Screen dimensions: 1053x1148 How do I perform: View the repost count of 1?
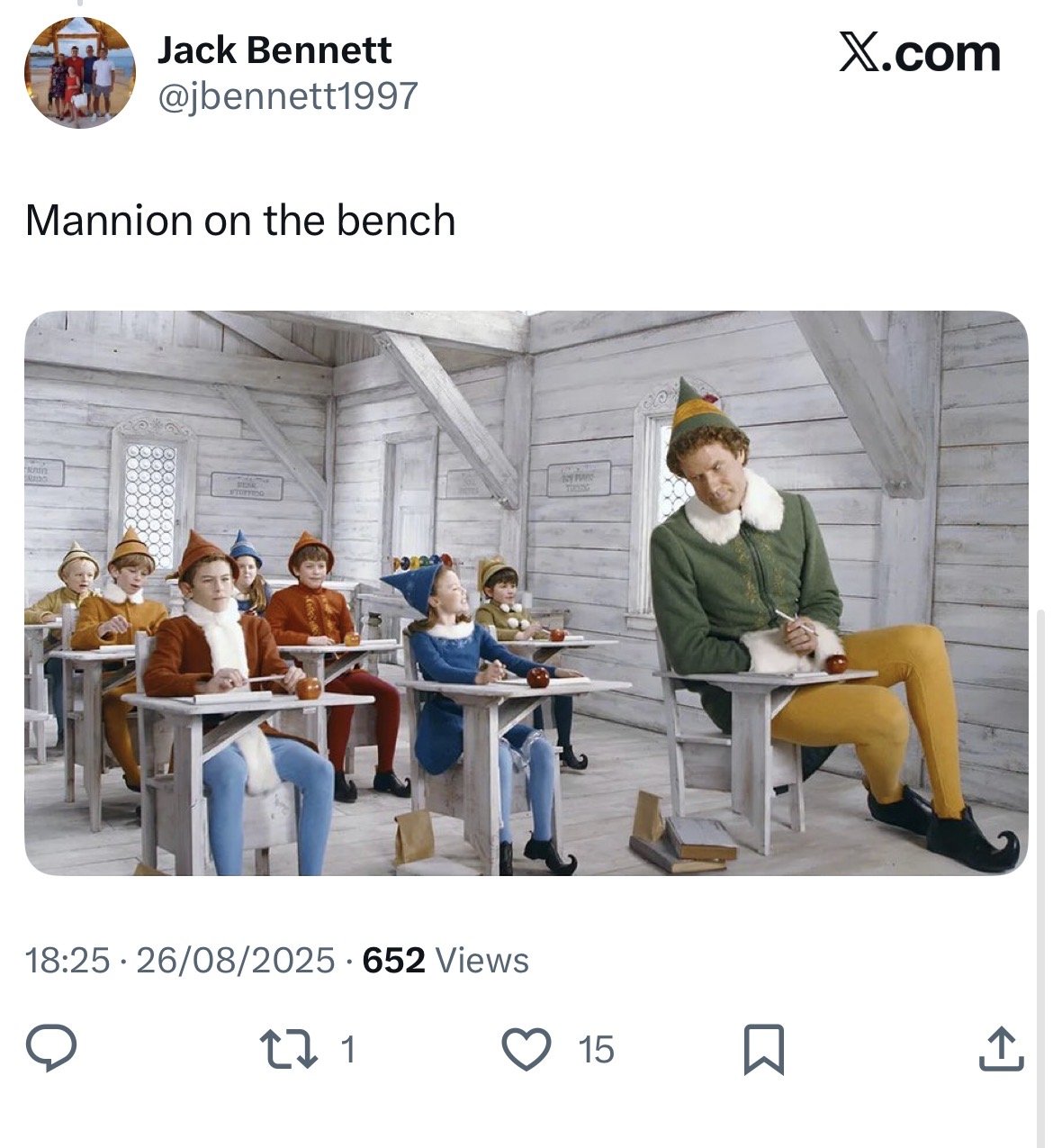pyautogui.click(x=349, y=1050)
